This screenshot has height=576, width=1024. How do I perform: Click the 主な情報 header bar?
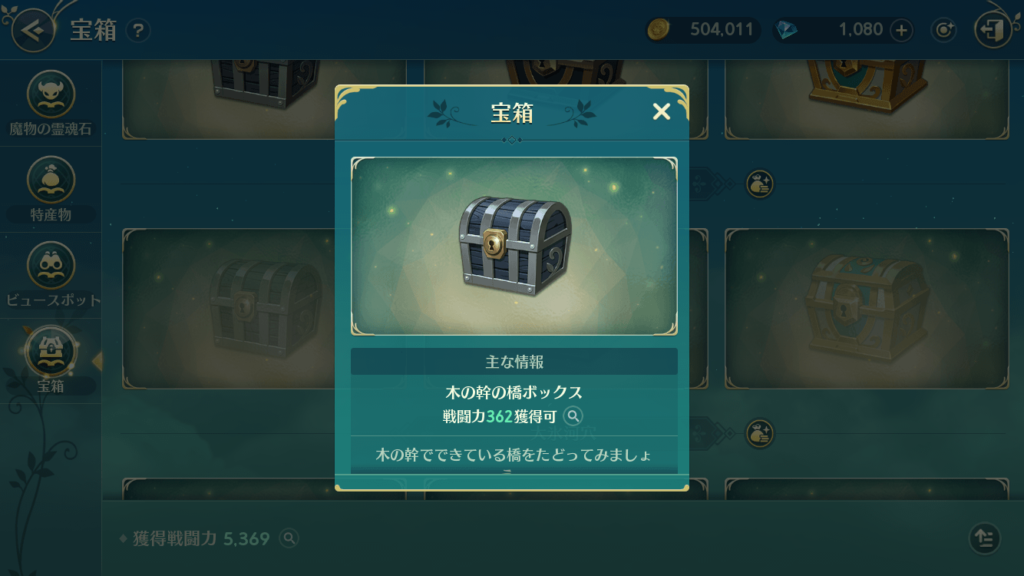(x=514, y=362)
